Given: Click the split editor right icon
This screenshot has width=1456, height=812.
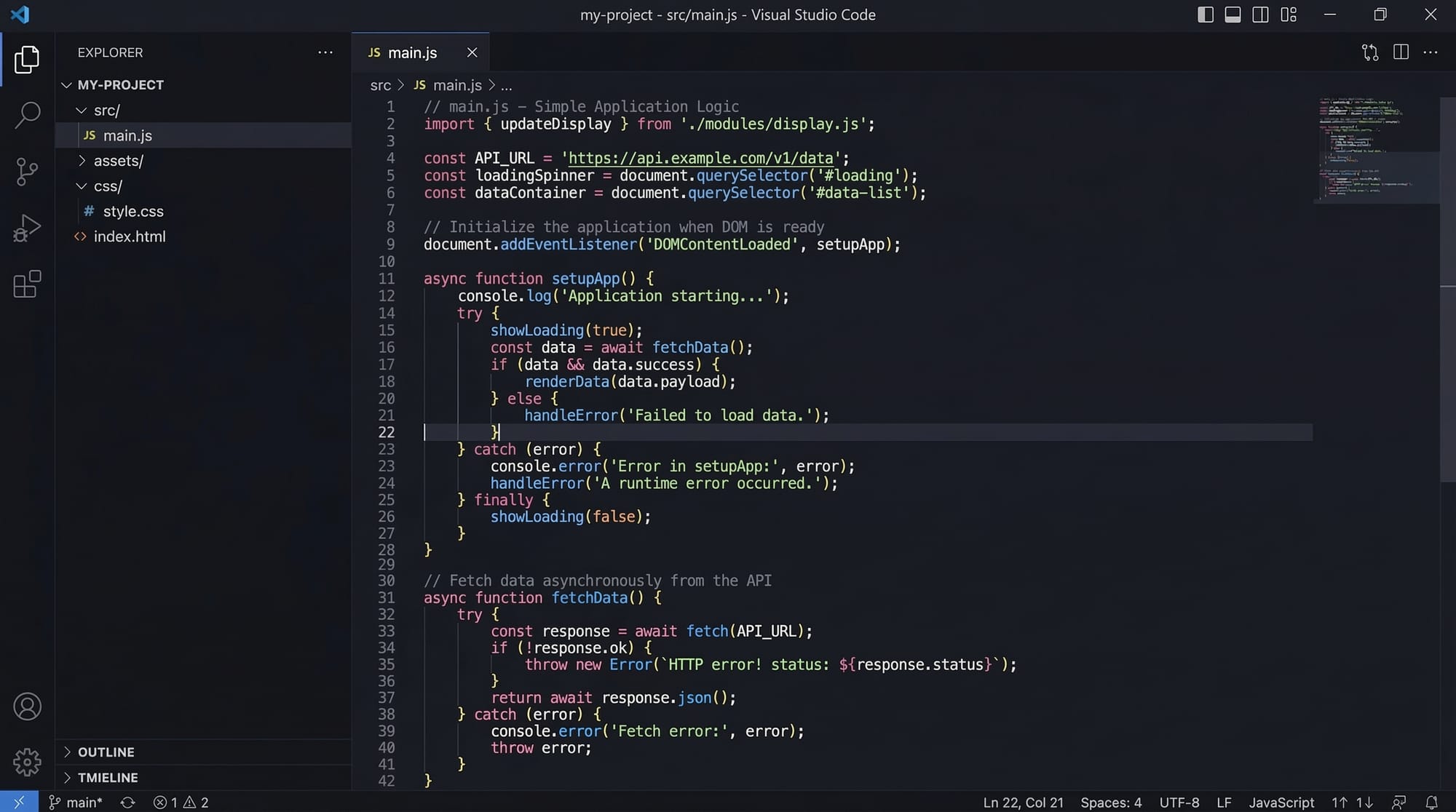Looking at the screenshot, I should (x=1401, y=52).
